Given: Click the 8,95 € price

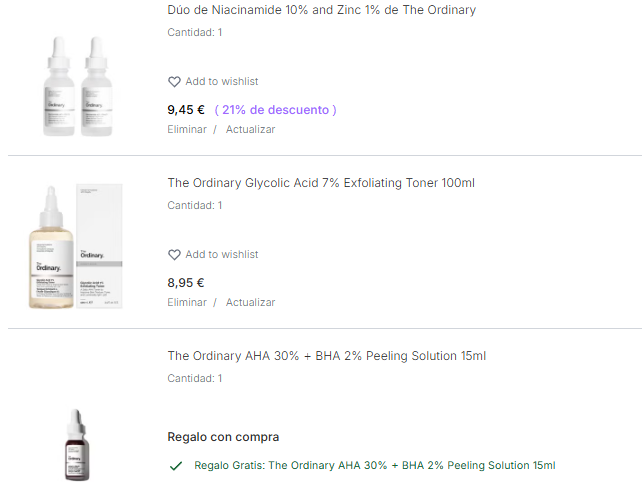Looking at the screenshot, I should tap(186, 283).
